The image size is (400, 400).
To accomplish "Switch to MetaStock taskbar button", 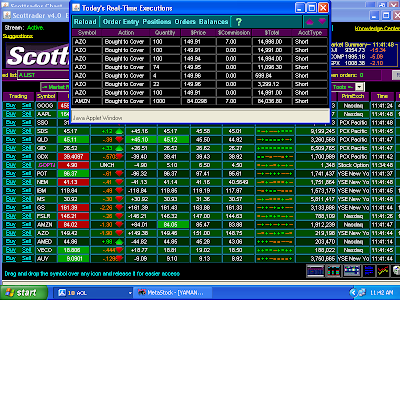I will click(x=172, y=293).
